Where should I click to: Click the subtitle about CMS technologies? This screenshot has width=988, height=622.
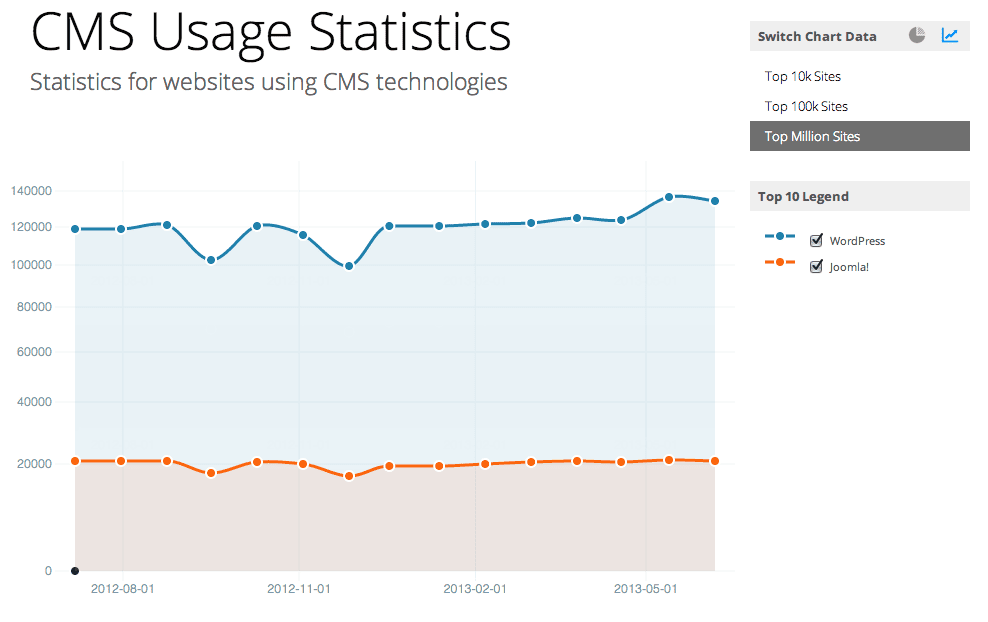click(268, 82)
